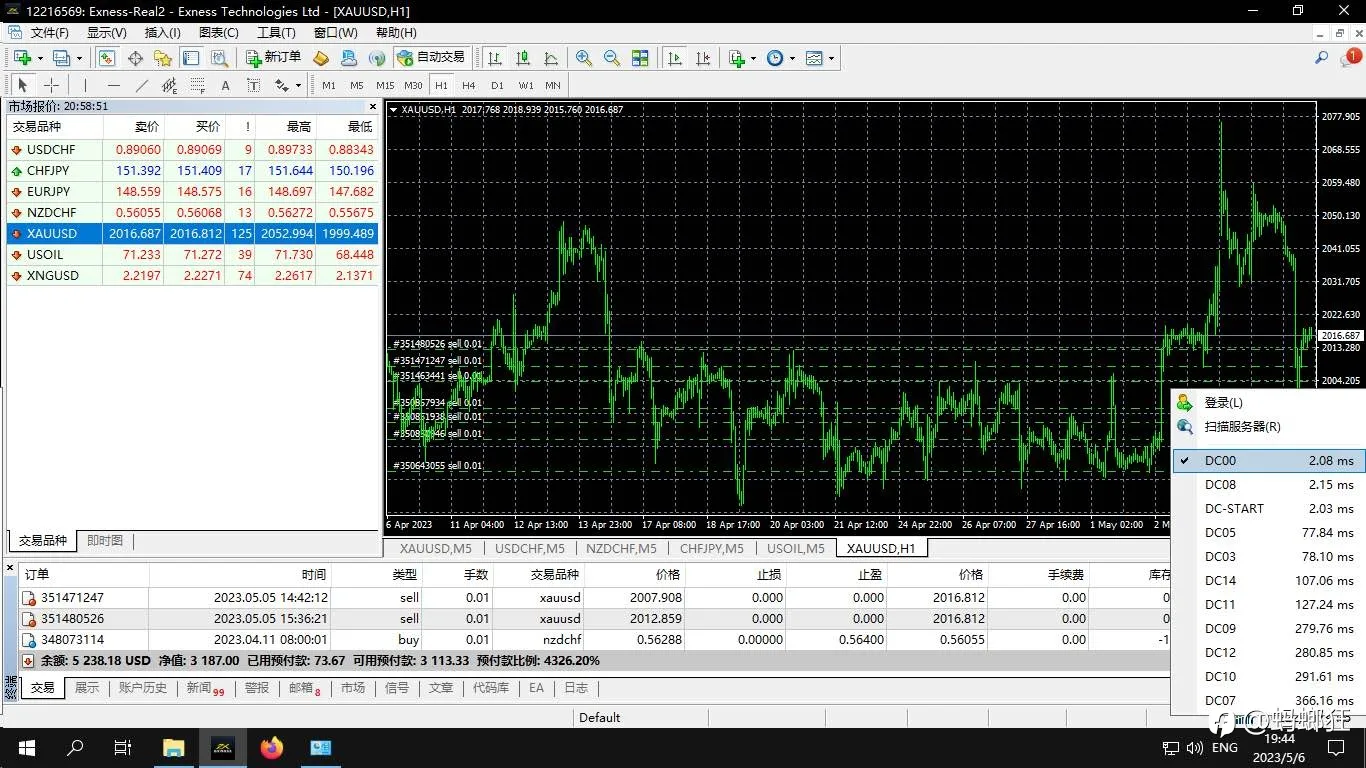This screenshot has width=1366, height=768.
Task: Expand the profiles dropdown arrow
Action: tap(79, 58)
